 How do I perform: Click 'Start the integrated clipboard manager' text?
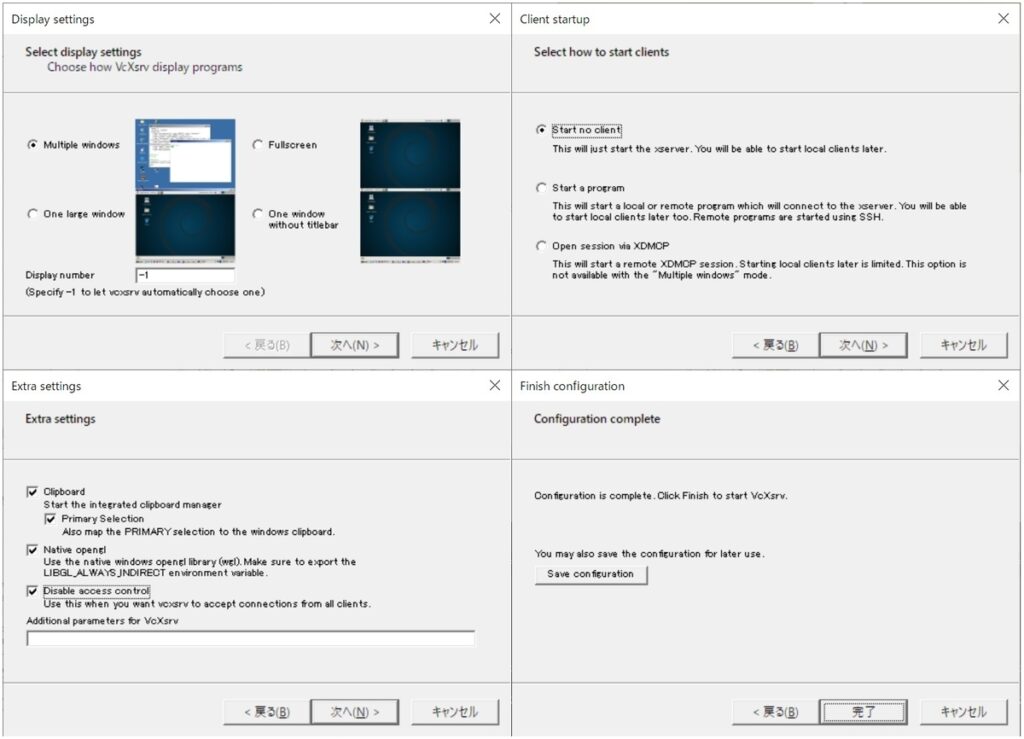click(133, 505)
